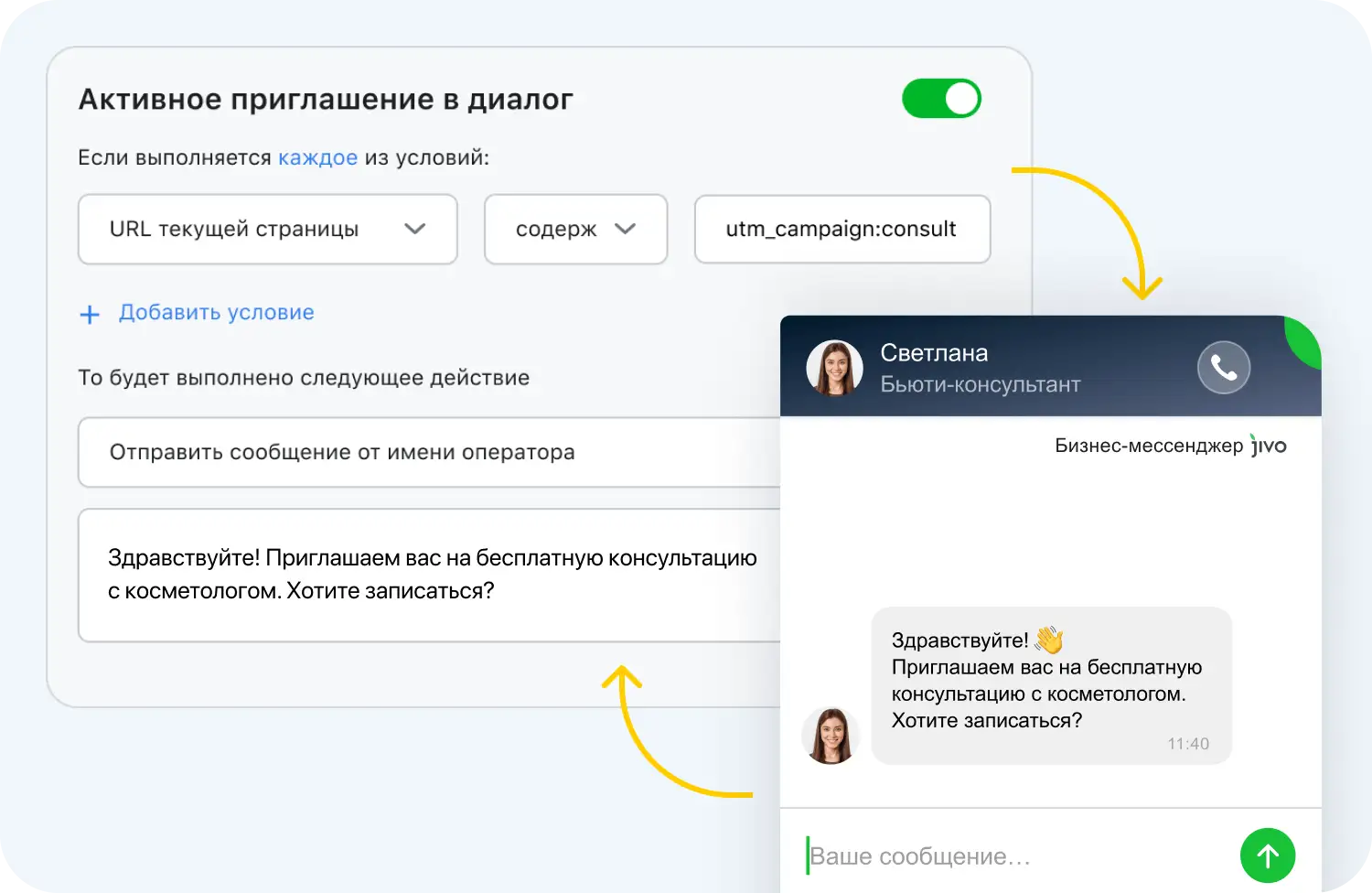Open the 'URL текущей страницы' dropdown
The width and height of the screenshot is (1372, 893).
click(268, 229)
